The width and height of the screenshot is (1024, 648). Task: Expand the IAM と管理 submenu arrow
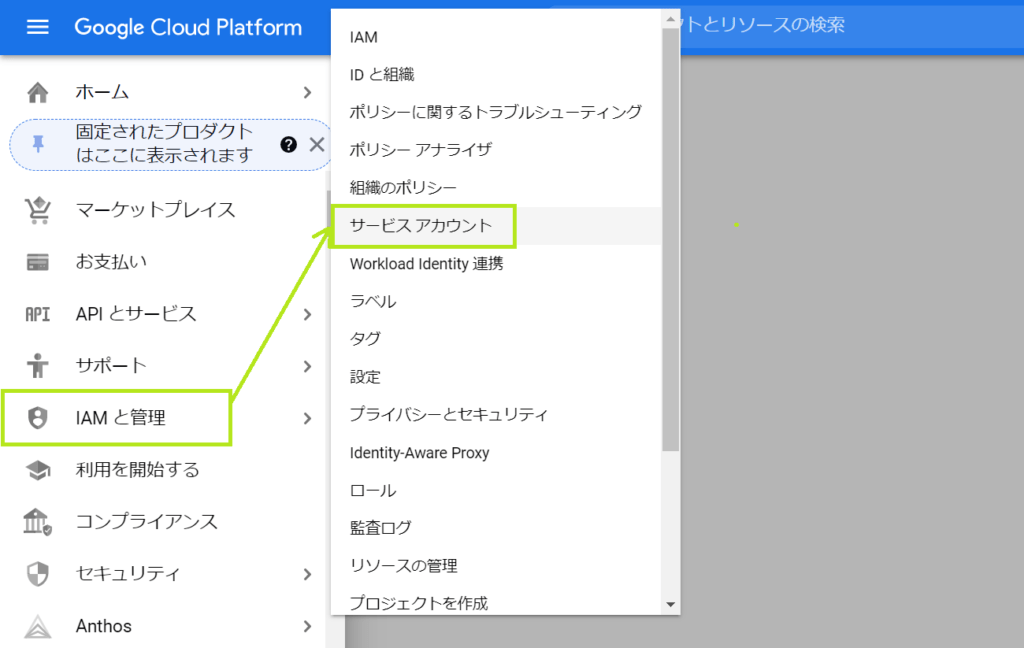point(308,418)
